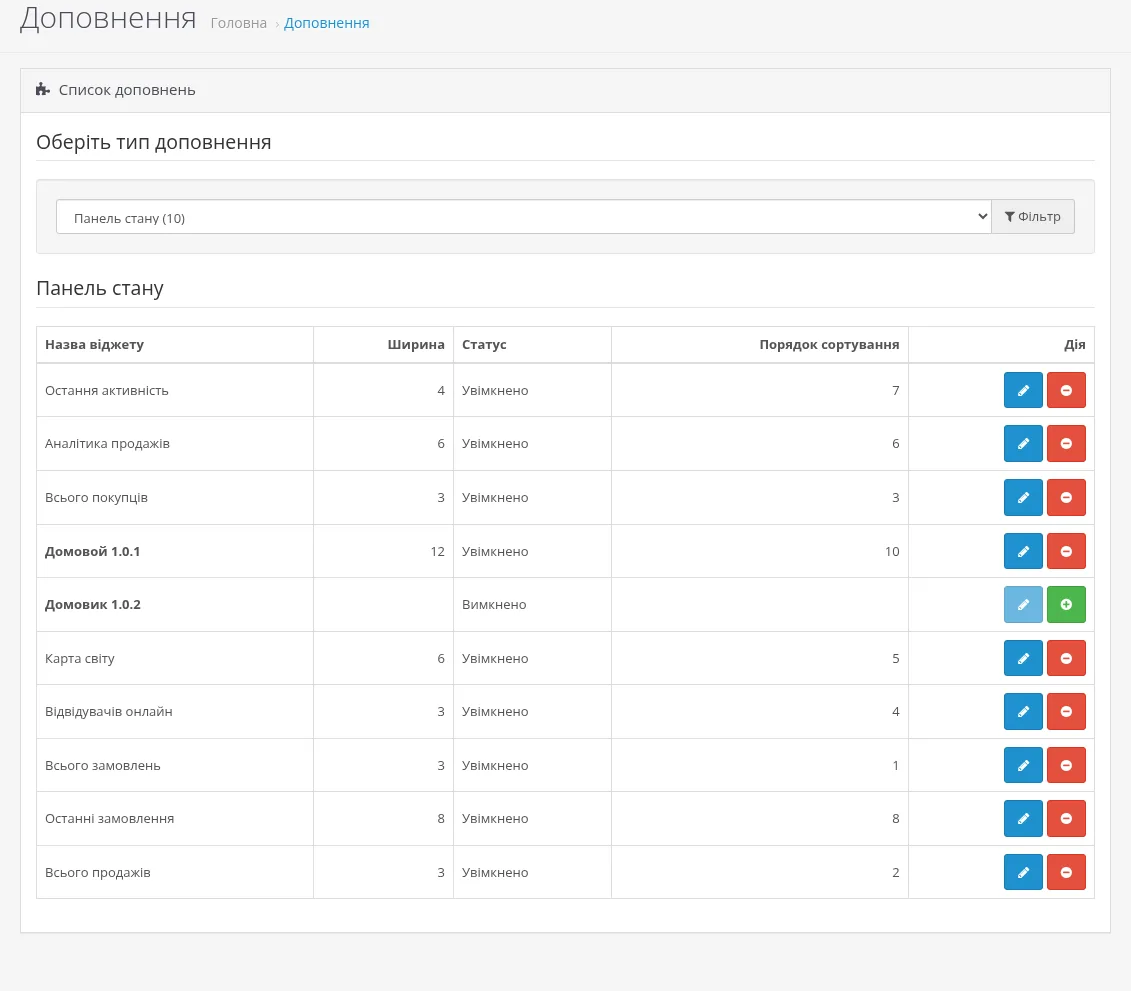Click the Карта світу widget name
The image size is (1131, 991).
tap(79, 659)
